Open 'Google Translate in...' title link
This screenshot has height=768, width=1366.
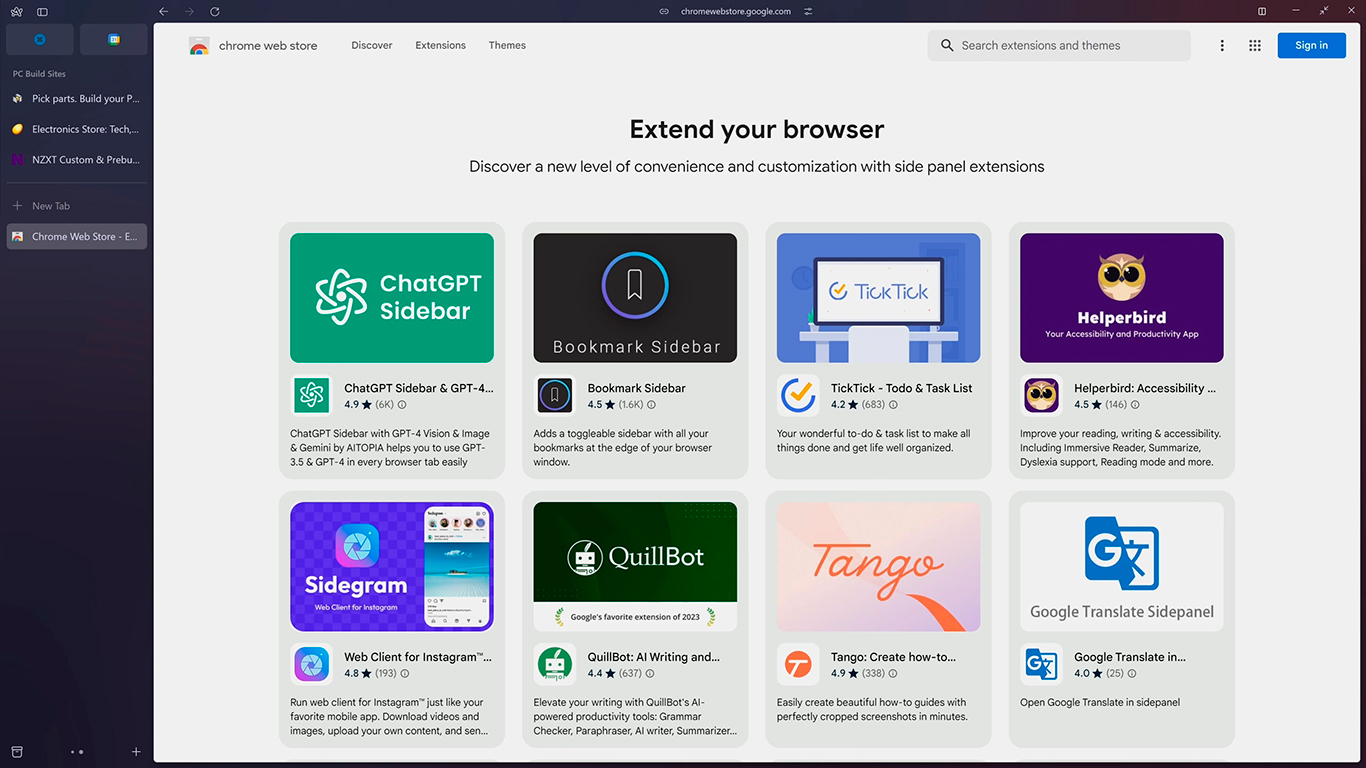(1130, 657)
